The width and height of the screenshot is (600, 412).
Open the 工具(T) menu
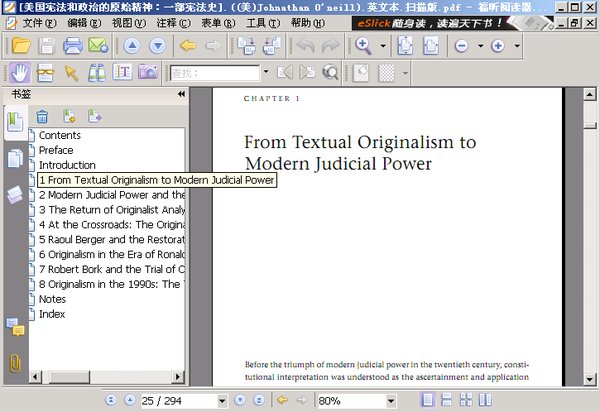click(263, 22)
